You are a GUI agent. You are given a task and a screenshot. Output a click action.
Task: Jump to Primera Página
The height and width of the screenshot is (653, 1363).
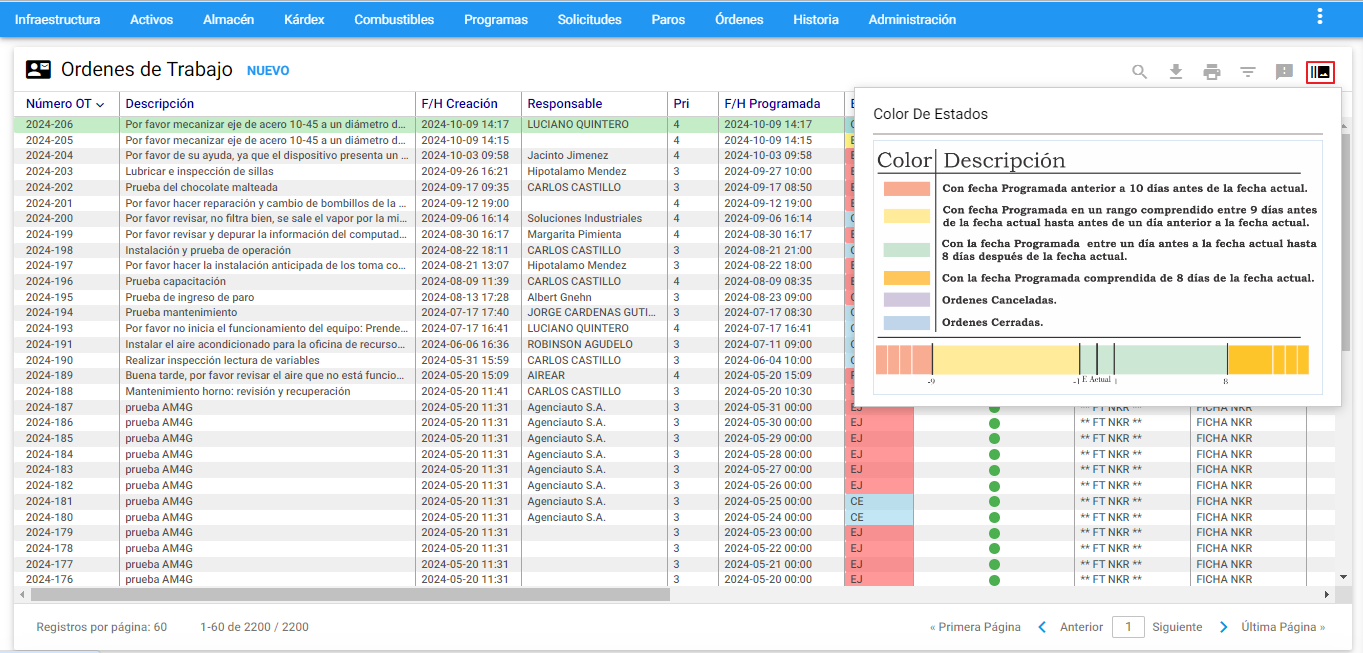click(975, 627)
